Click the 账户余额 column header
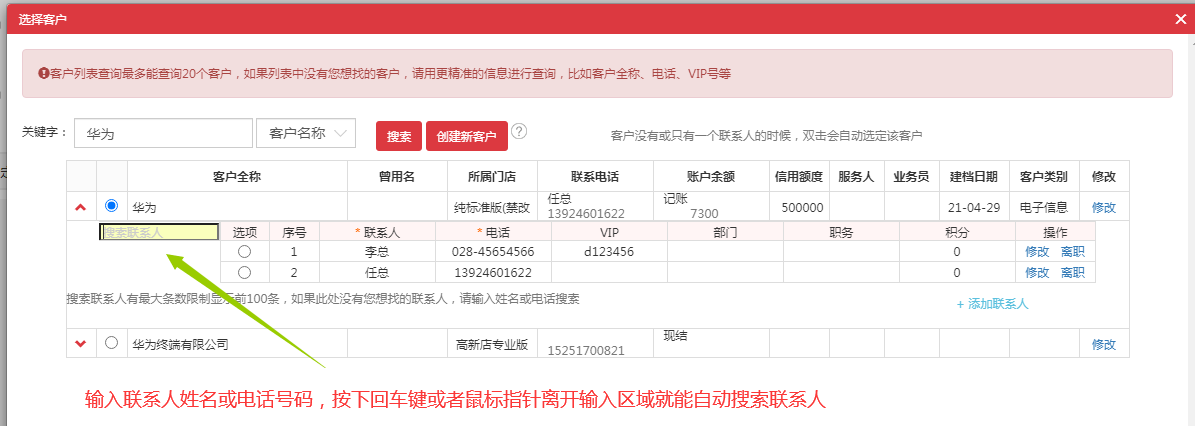Viewport: 1195px width, 426px height. pos(710,177)
